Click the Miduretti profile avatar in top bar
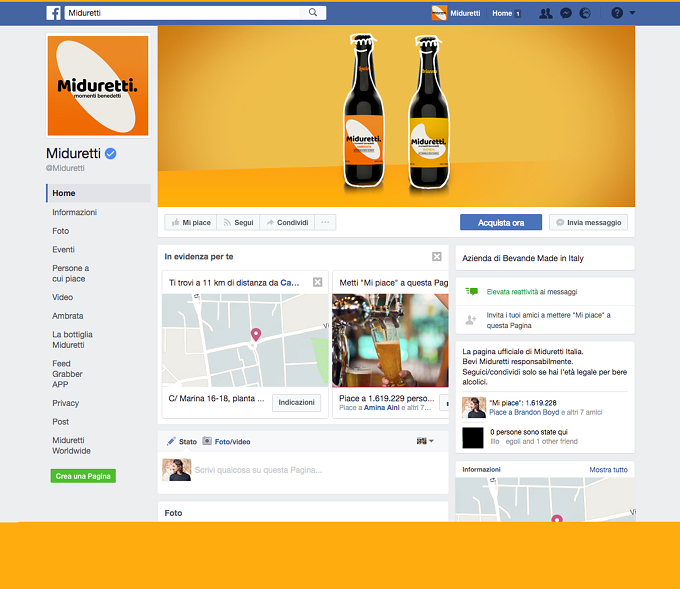This screenshot has height=589, width=680. click(x=439, y=13)
